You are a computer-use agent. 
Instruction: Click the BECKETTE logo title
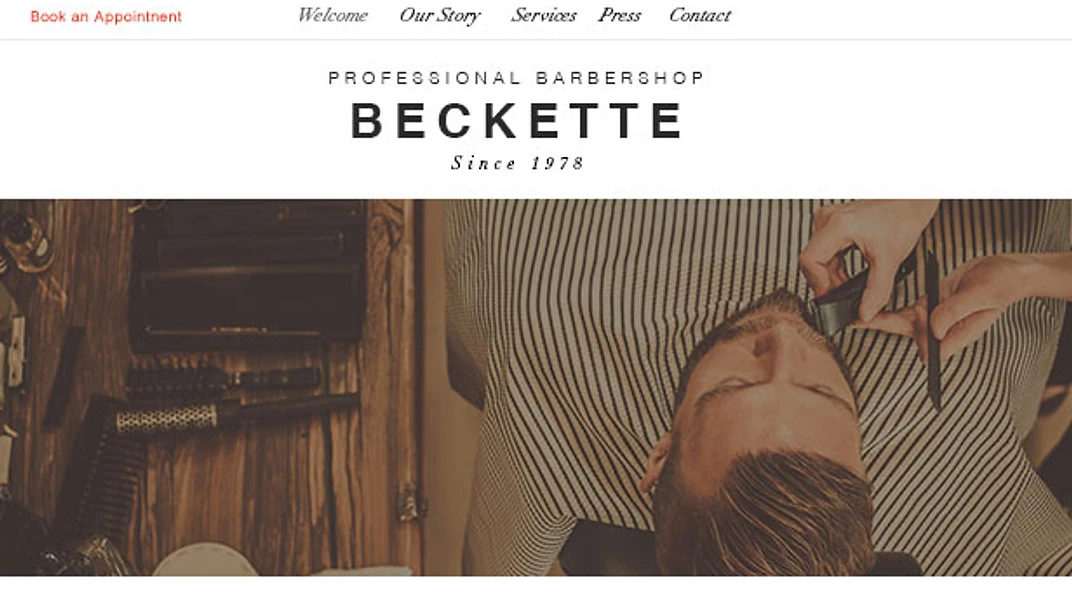pyautogui.click(x=517, y=120)
